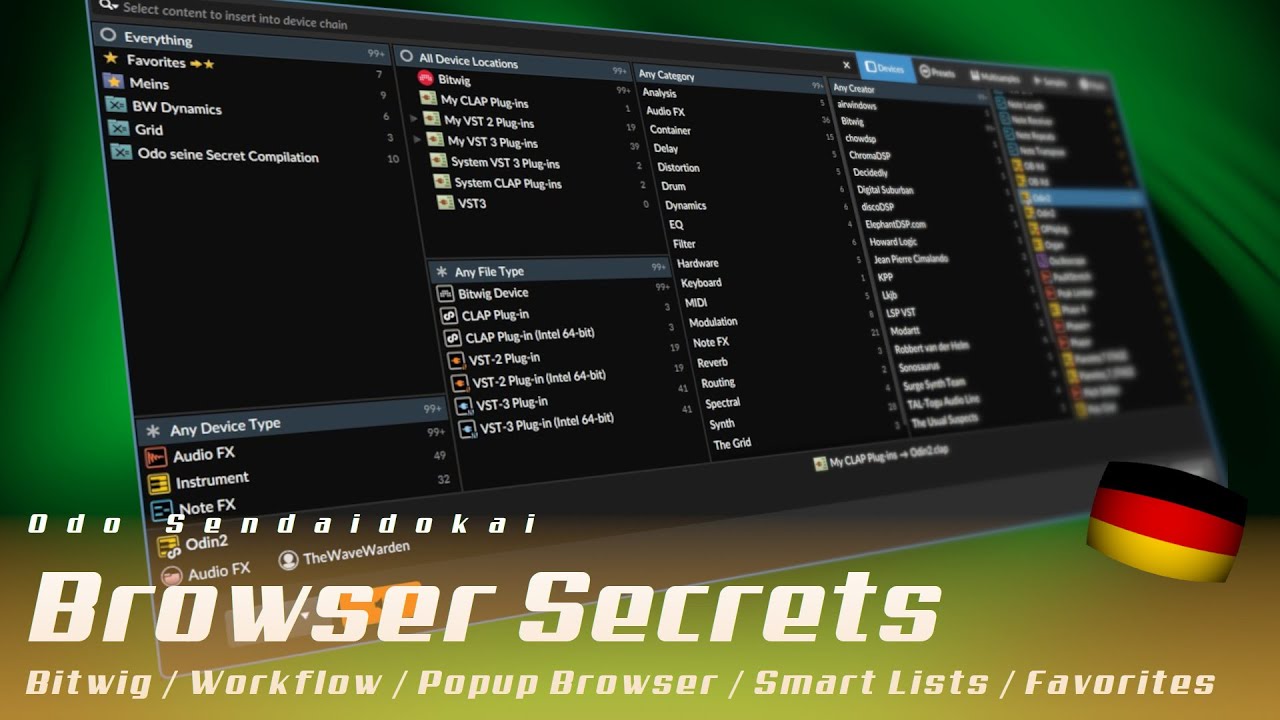Click the Instrument device type icon
Viewport: 1280px width, 720px height.
[159, 485]
